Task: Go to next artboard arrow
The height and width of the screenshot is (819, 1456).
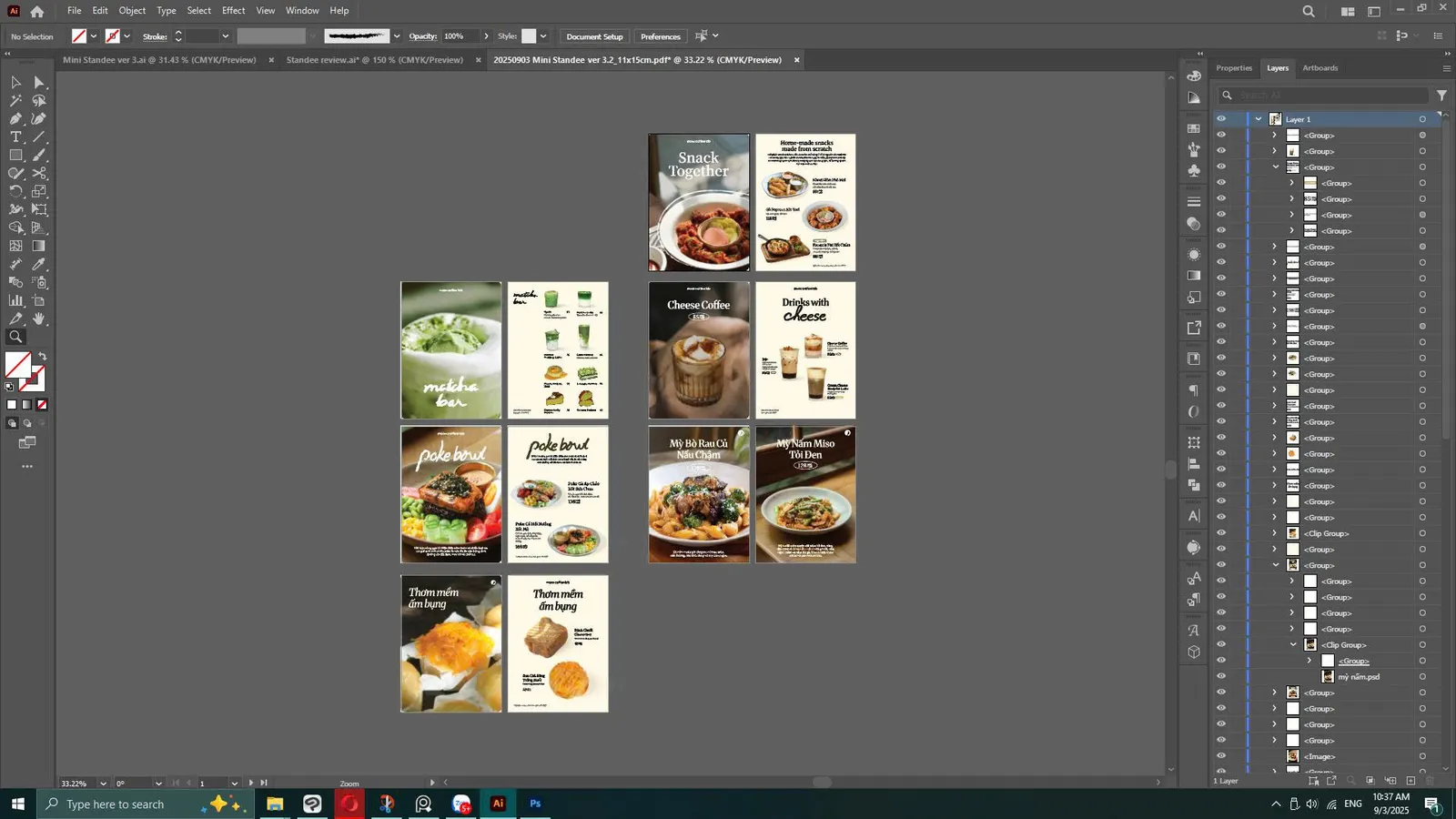Action: tap(251, 783)
